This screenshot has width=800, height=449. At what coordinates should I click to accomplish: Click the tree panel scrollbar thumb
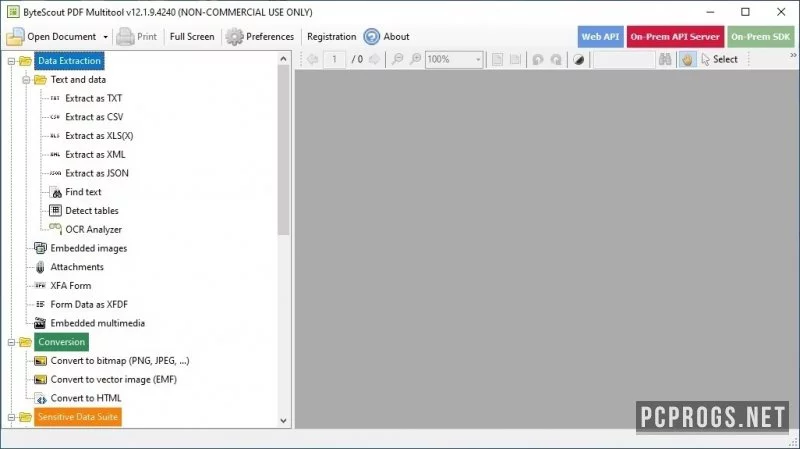[284, 151]
